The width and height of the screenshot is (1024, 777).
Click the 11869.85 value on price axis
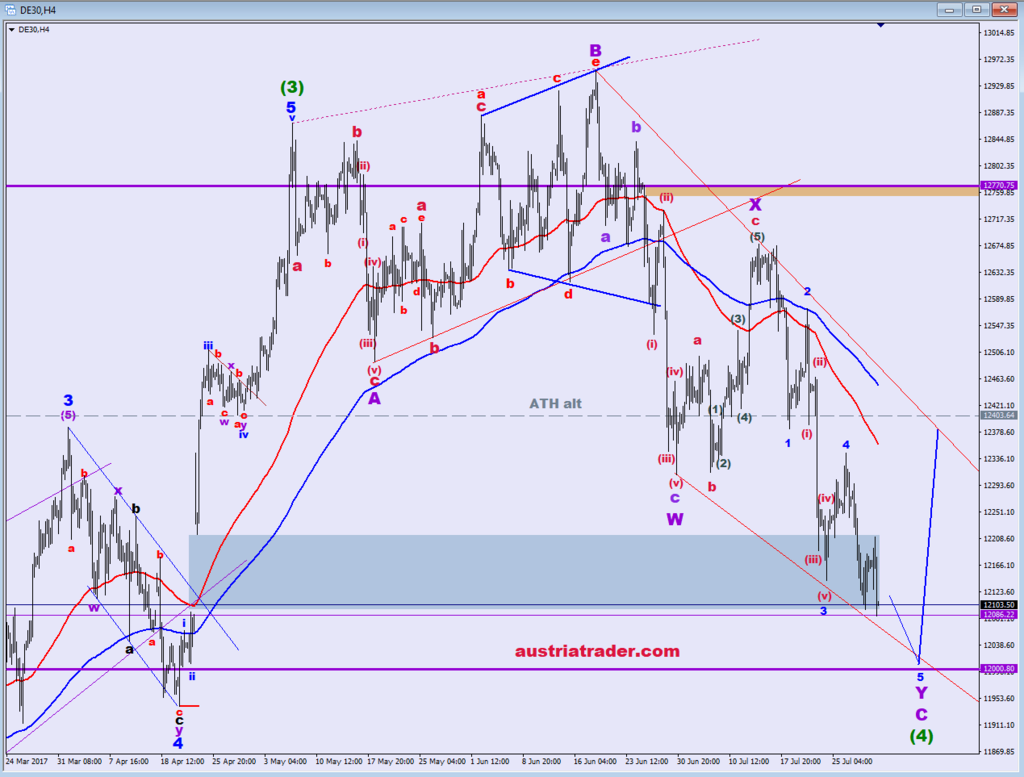[999, 752]
